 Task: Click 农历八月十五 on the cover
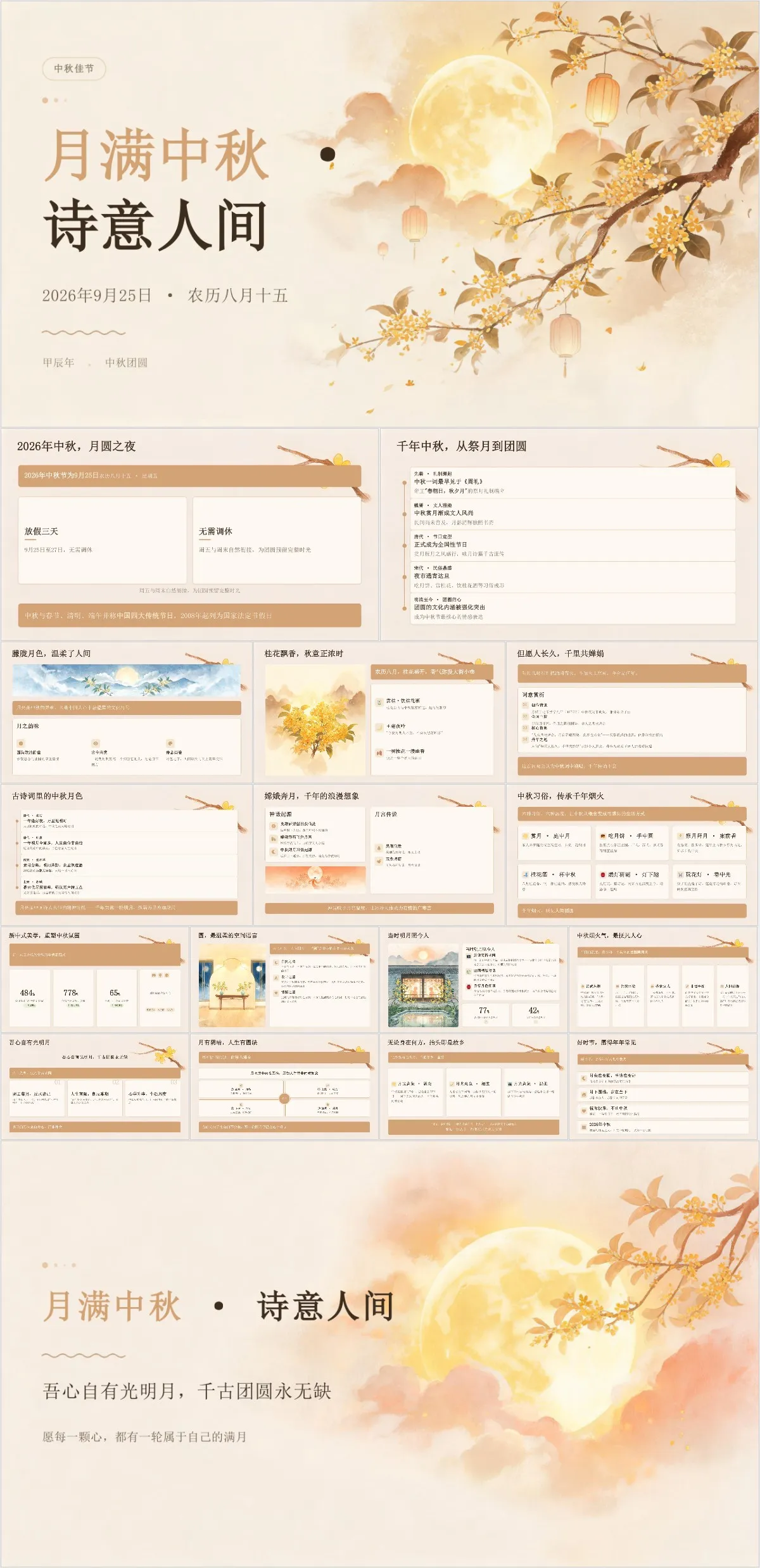coord(237,295)
